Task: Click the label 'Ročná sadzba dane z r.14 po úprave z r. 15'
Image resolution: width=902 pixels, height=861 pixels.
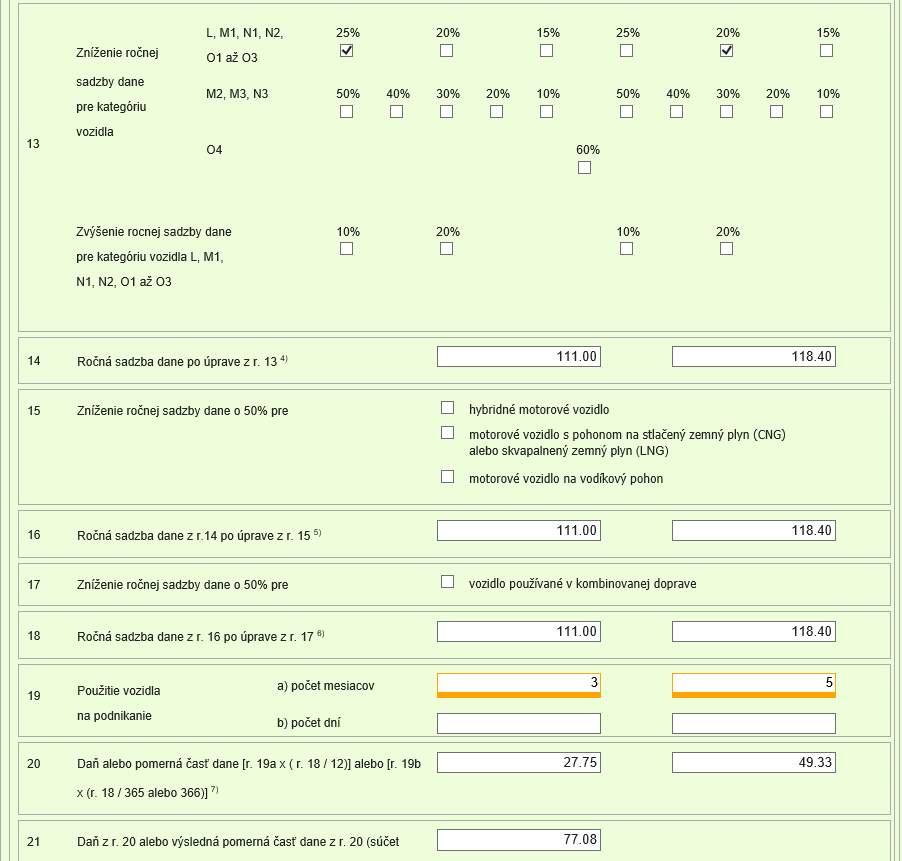Action: [194, 535]
